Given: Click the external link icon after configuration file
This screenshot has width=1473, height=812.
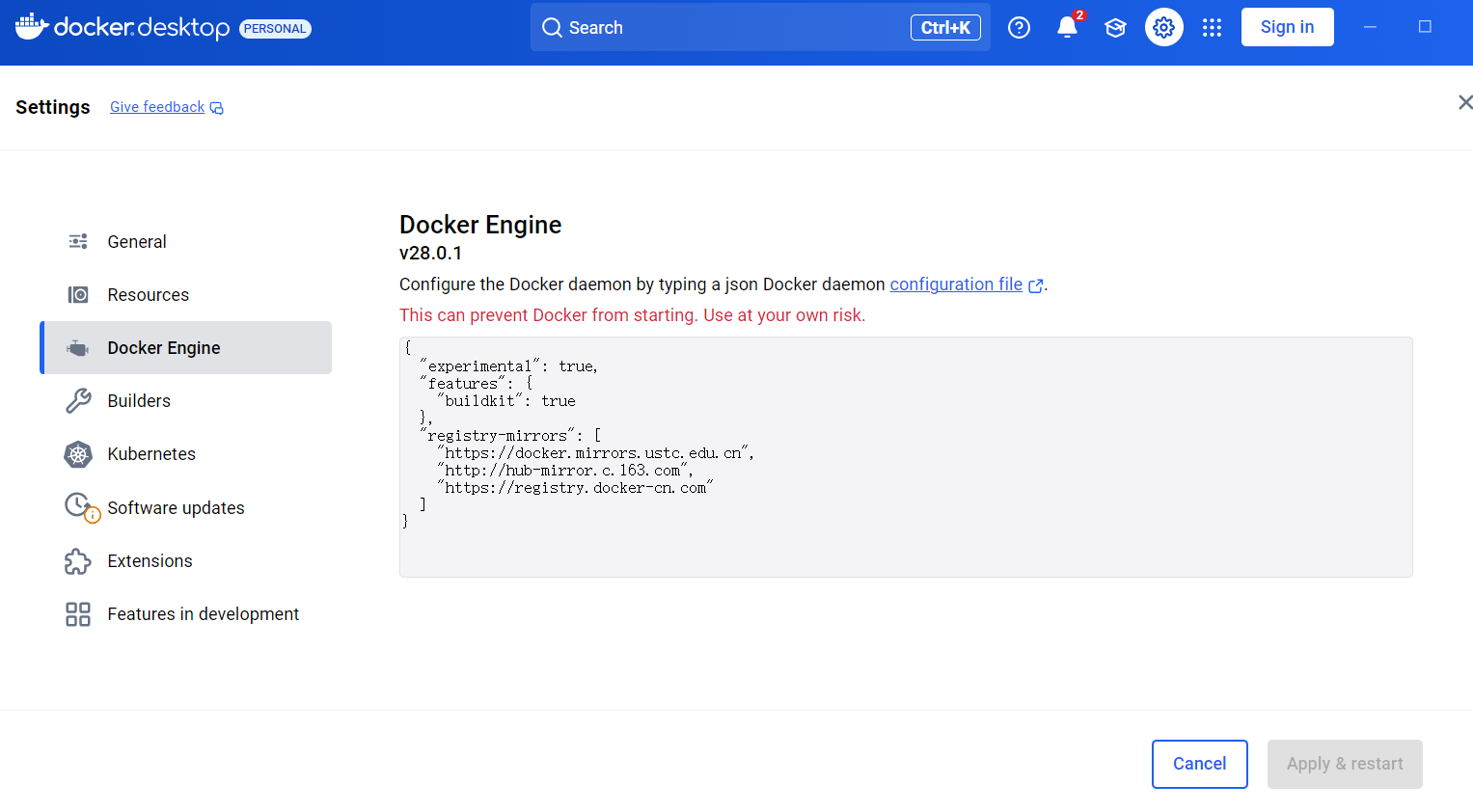Looking at the screenshot, I should click(1036, 285).
